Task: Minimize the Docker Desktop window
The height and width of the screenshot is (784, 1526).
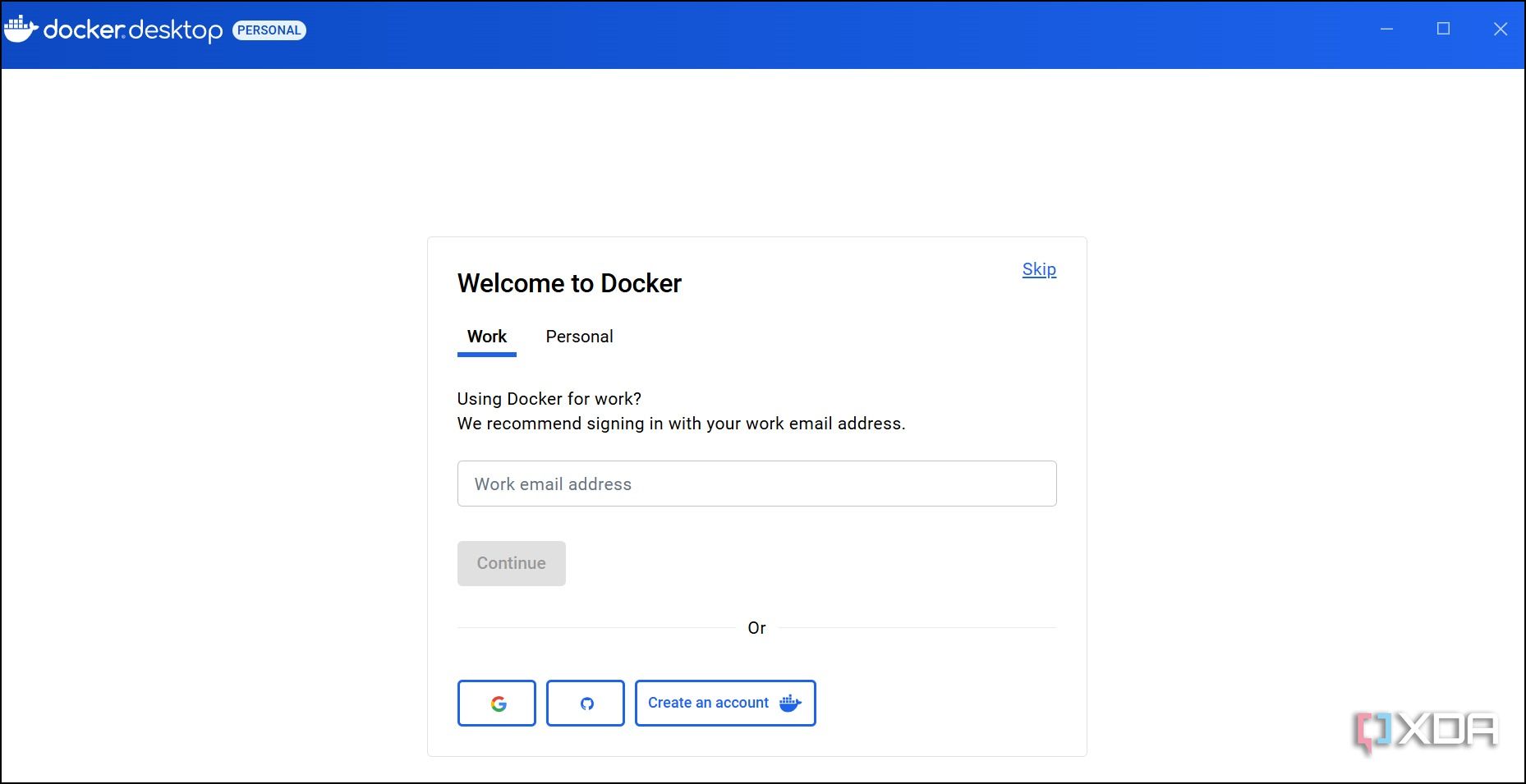Action: (x=1386, y=30)
